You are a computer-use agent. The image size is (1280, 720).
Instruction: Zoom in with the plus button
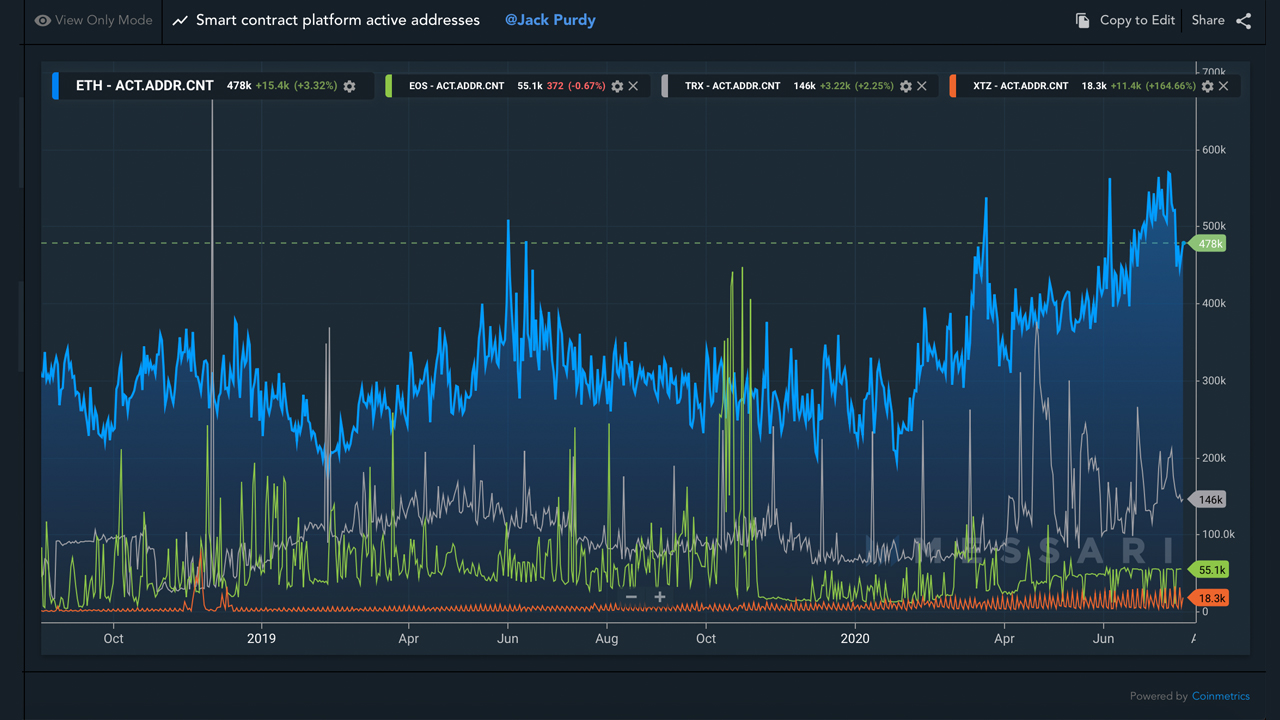click(x=660, y=597)
